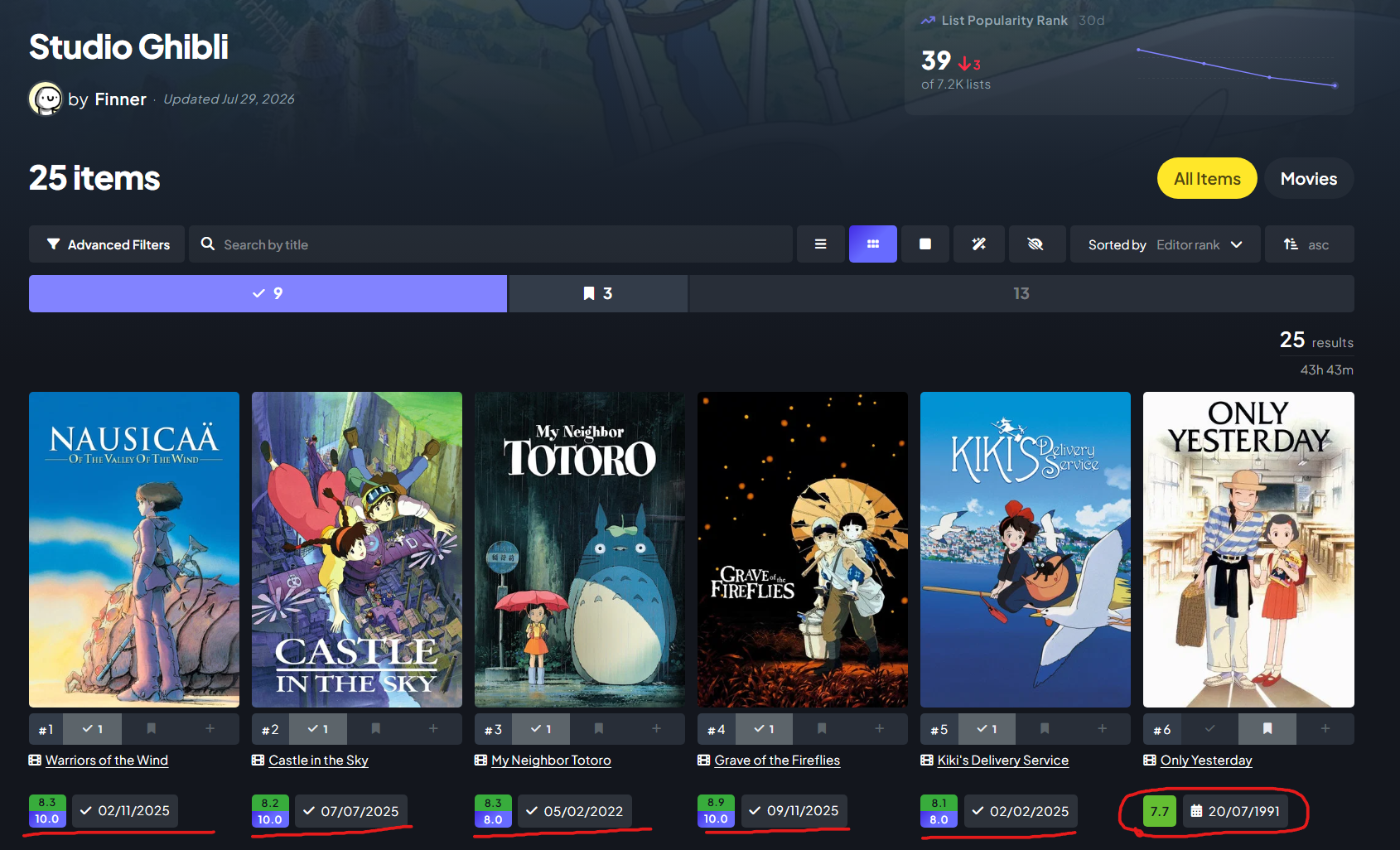
Task: Select the Movies tab
Action: pyautogui.click(x=1309, y=178)
